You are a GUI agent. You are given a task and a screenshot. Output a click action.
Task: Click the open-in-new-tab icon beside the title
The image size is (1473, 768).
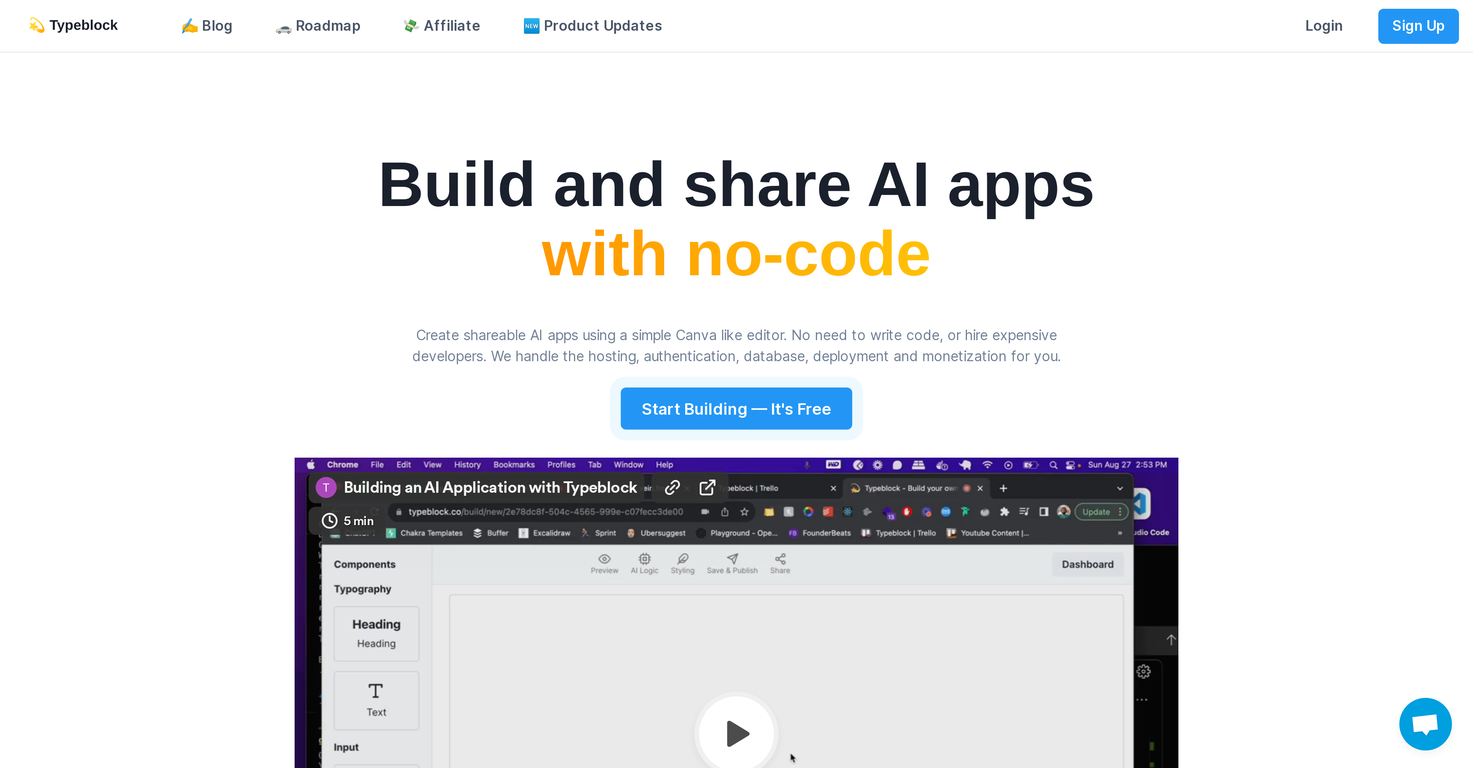pyautogui.click(x=706, y=488)
